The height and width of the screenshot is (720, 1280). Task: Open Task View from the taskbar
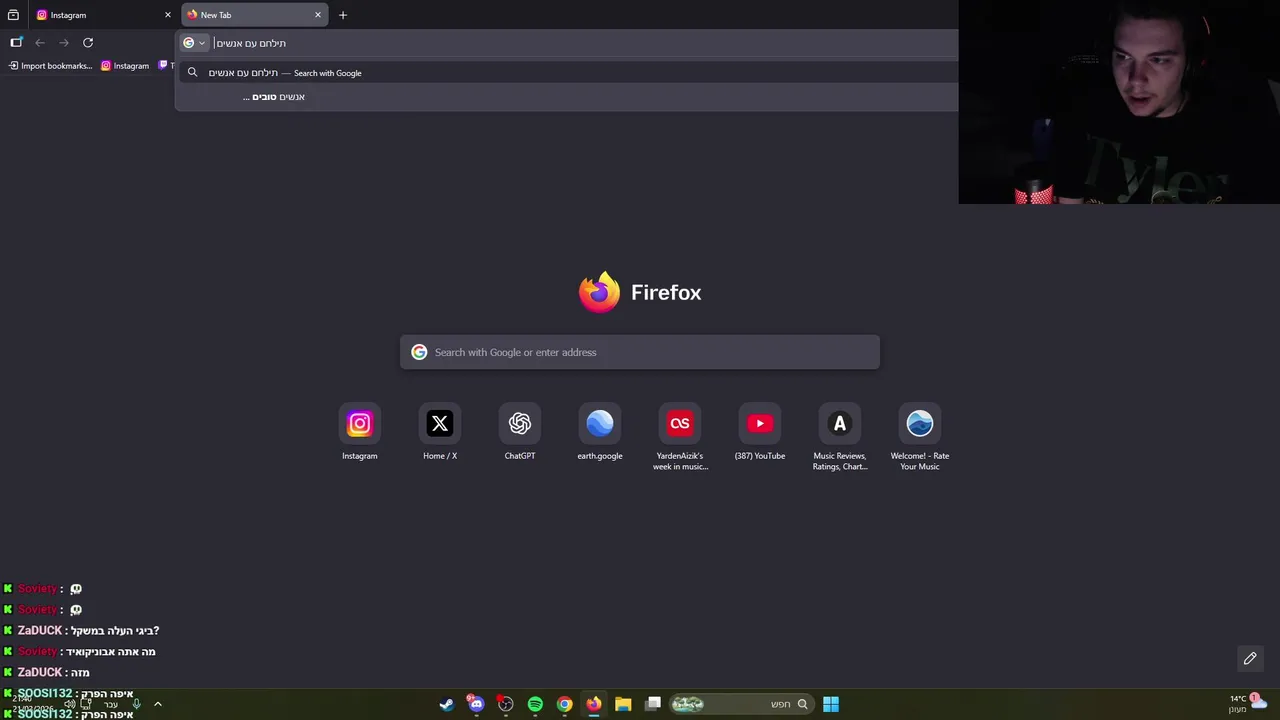(x=653, y=704)
